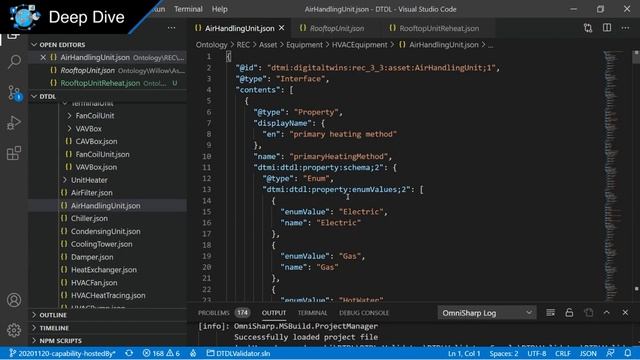Screen dimensions: 640x360
Task: Open the Extensions view
Action: pos(14,153)
